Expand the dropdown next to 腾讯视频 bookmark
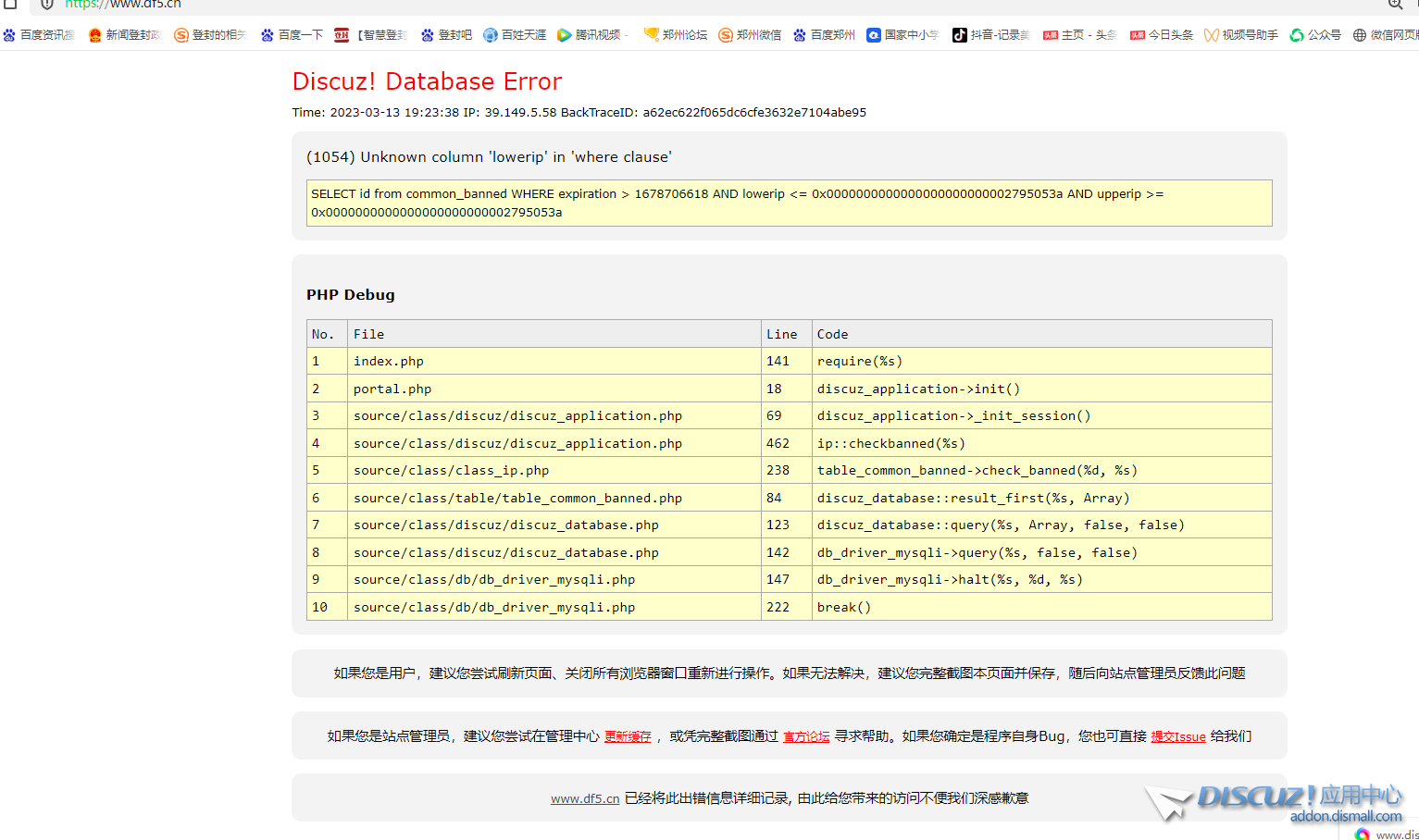This screenshot has height=840, width=1419. (x=626, y=35)
